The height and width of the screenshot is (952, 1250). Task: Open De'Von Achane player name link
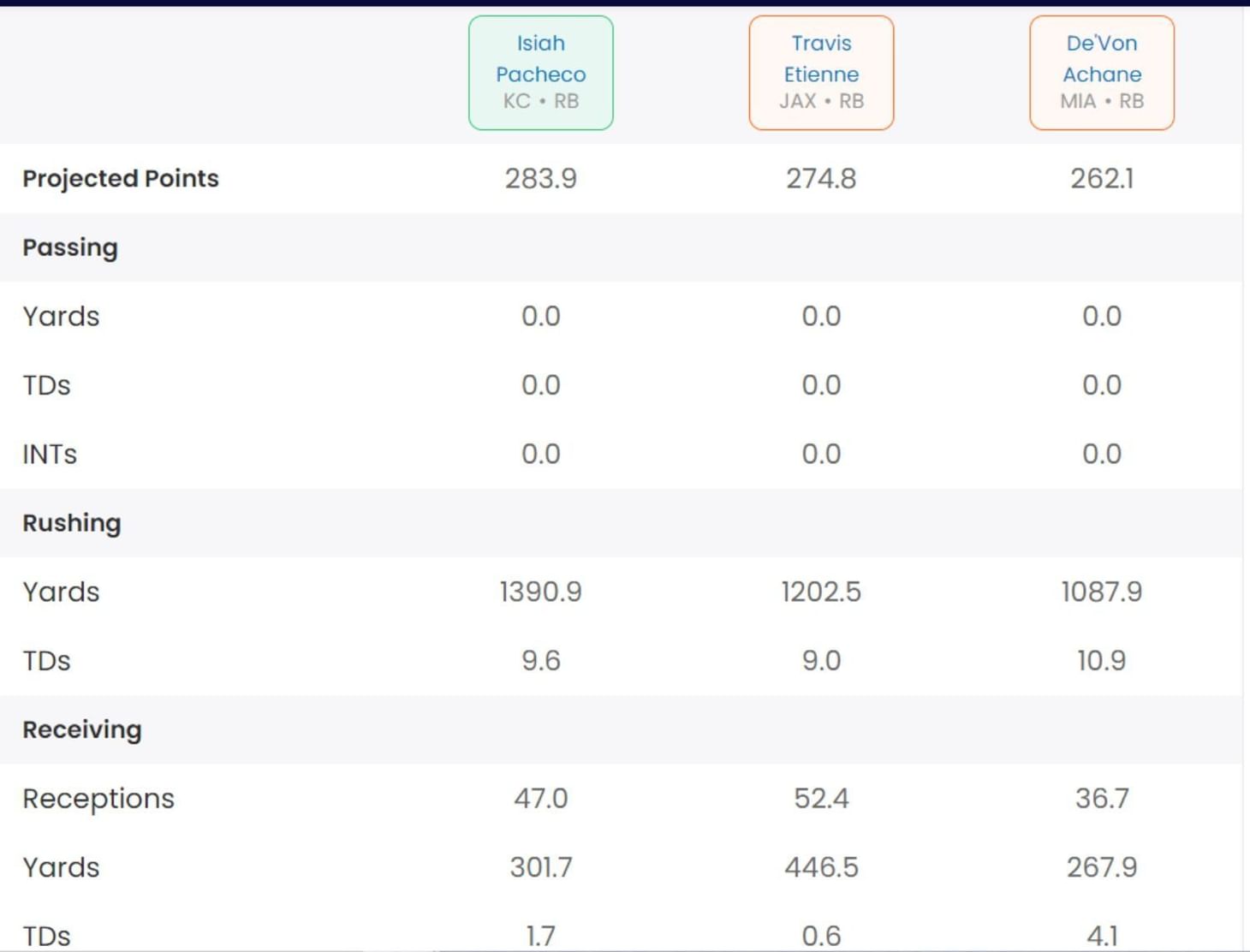click(1101, 58)
